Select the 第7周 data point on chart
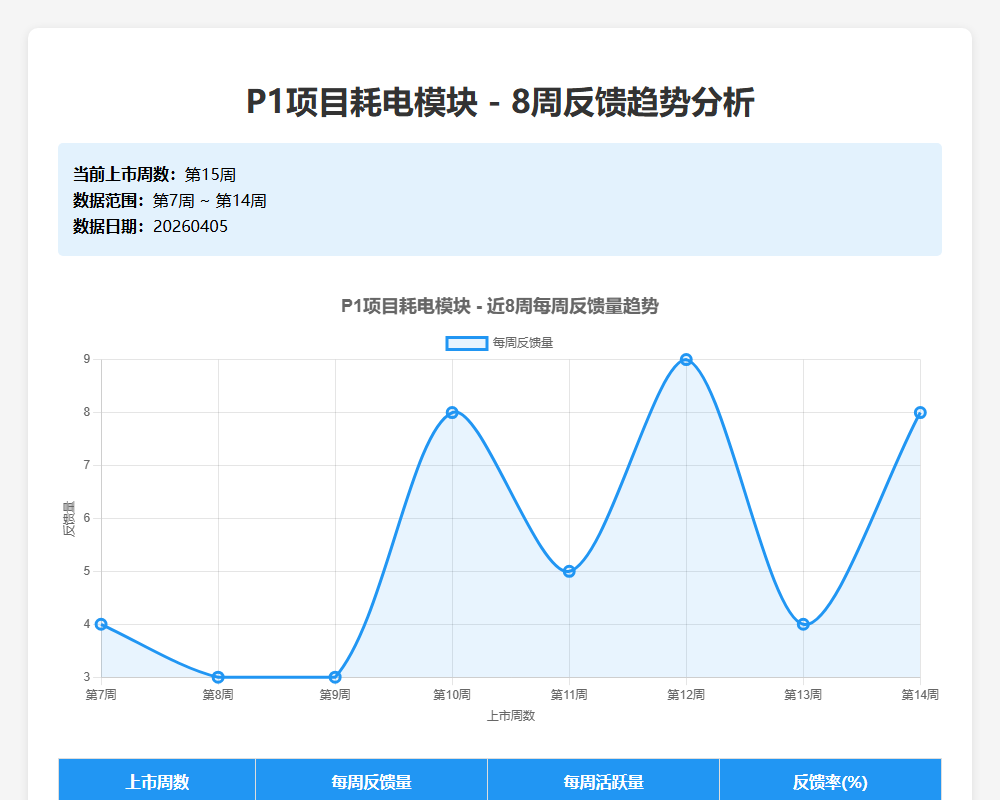The height and width of the screenshot is (800, 1000). tap(101, 624)
